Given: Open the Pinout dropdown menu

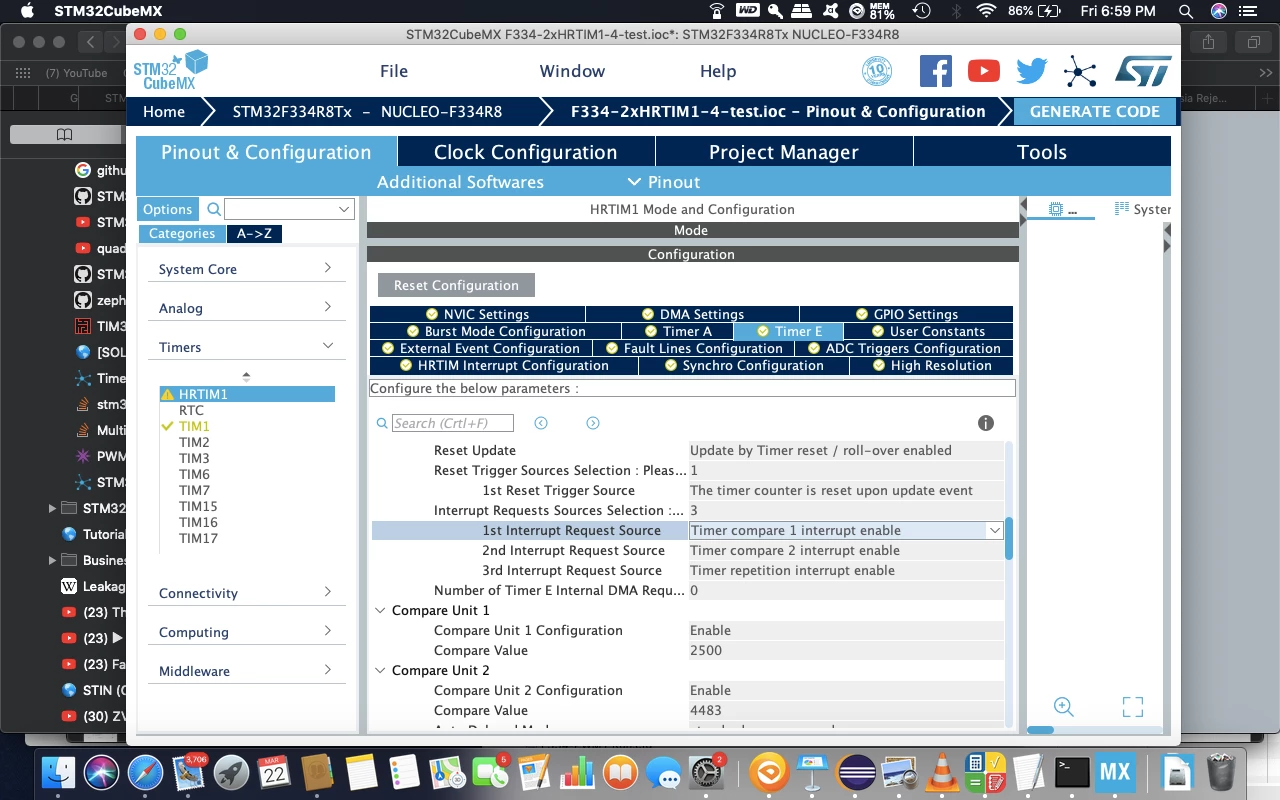Looking at the screenshot, I should pos(664,182).
